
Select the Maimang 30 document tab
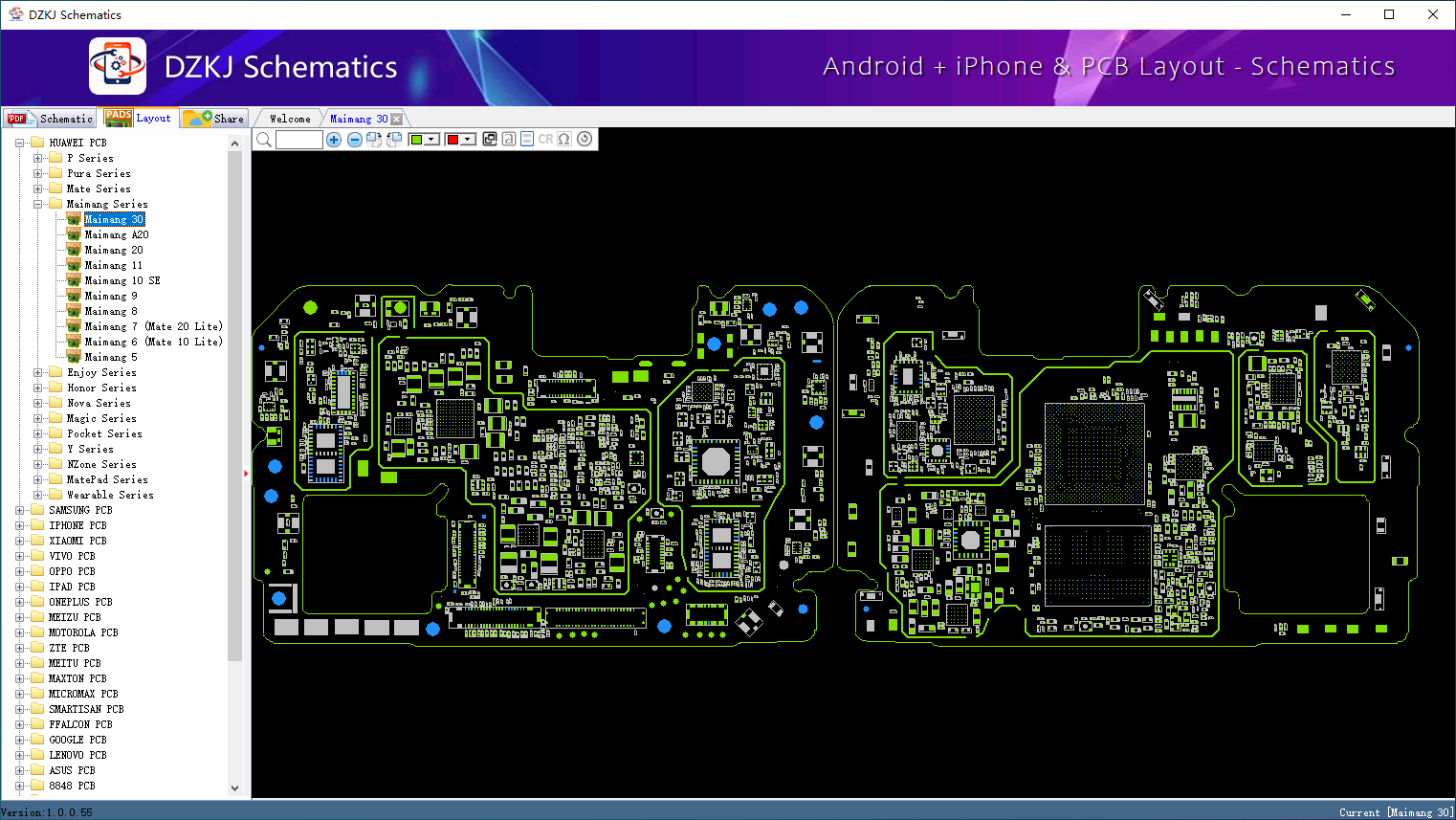pyautogui.click(x=359, y=119)
